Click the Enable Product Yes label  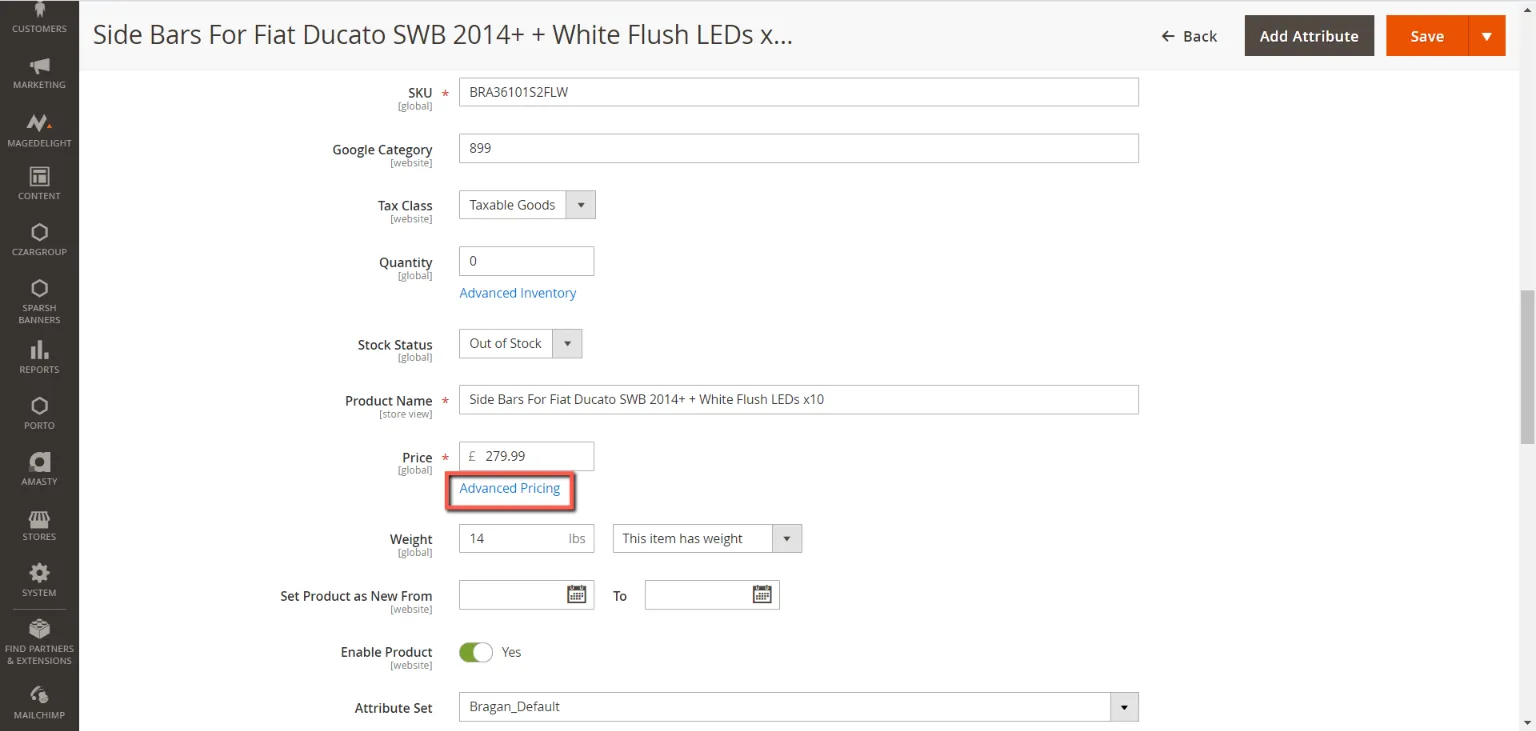point(511,652)
